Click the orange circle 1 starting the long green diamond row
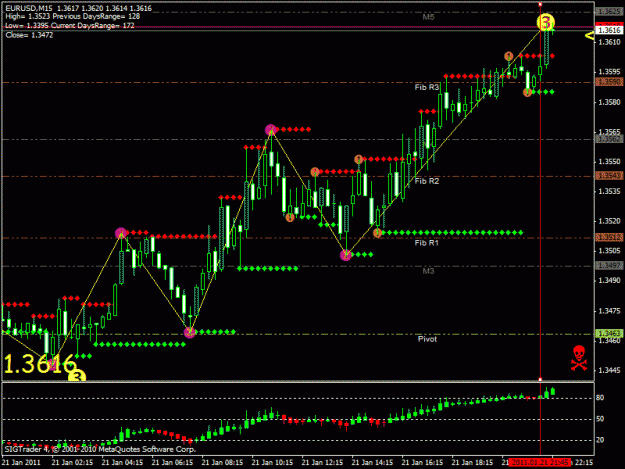Image resolution: width=625 pixels, height=469 pixels. [x=377, y=233]
